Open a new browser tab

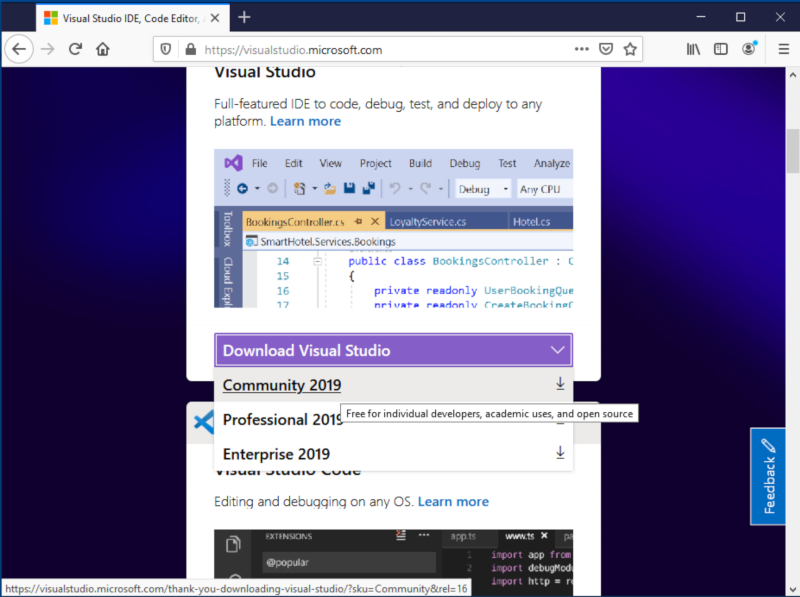244,17
